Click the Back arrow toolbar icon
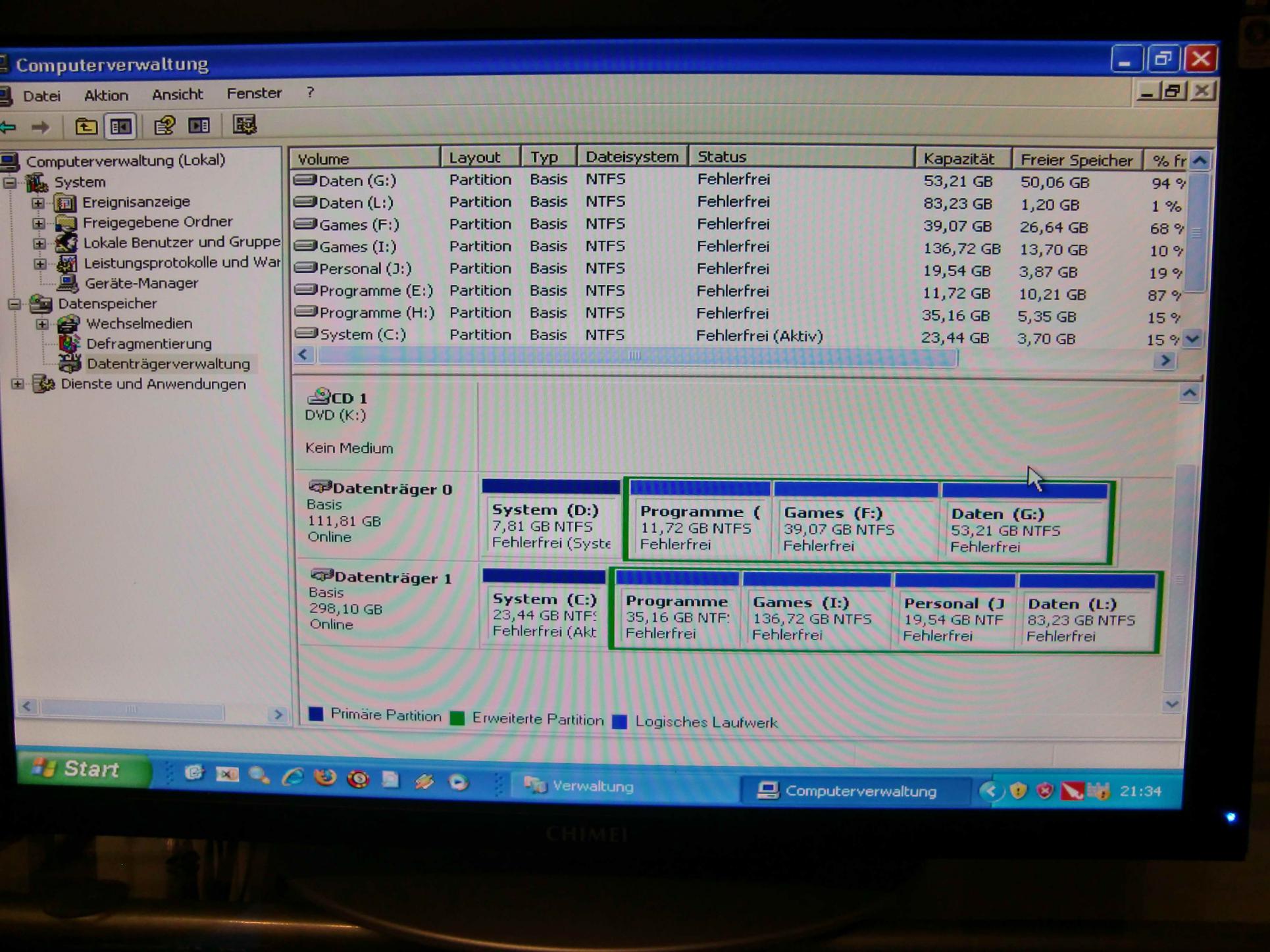 tap(9, 126)
